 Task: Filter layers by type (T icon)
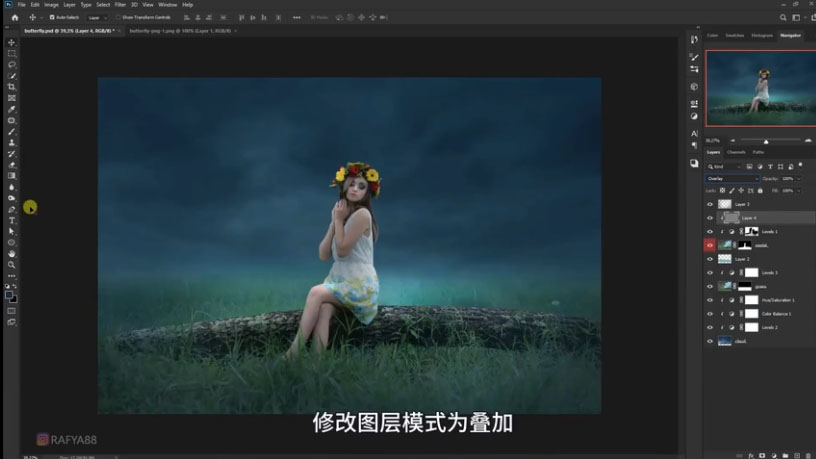coord(770,167)
